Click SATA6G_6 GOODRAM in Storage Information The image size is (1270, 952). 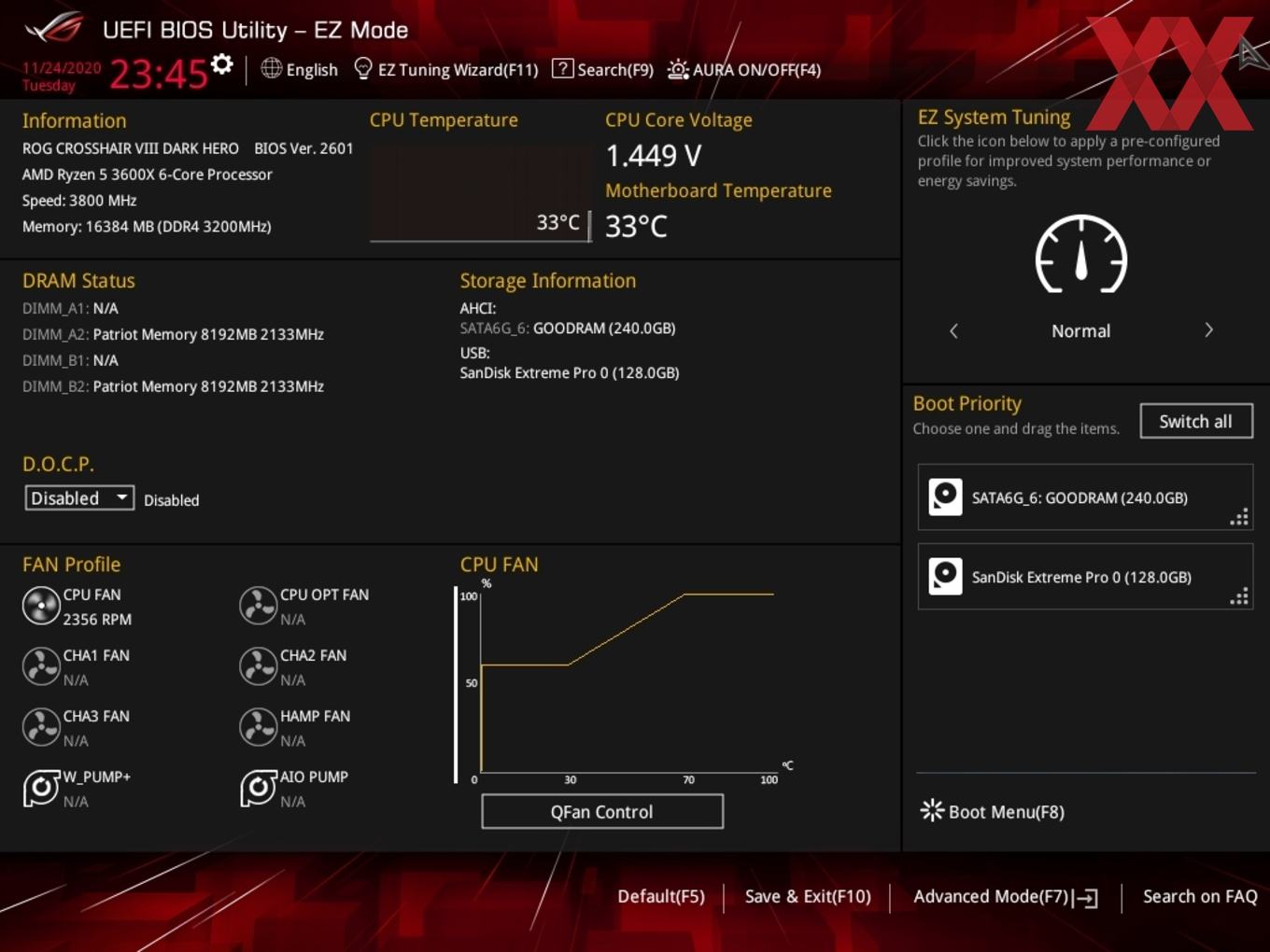(568, 329)
